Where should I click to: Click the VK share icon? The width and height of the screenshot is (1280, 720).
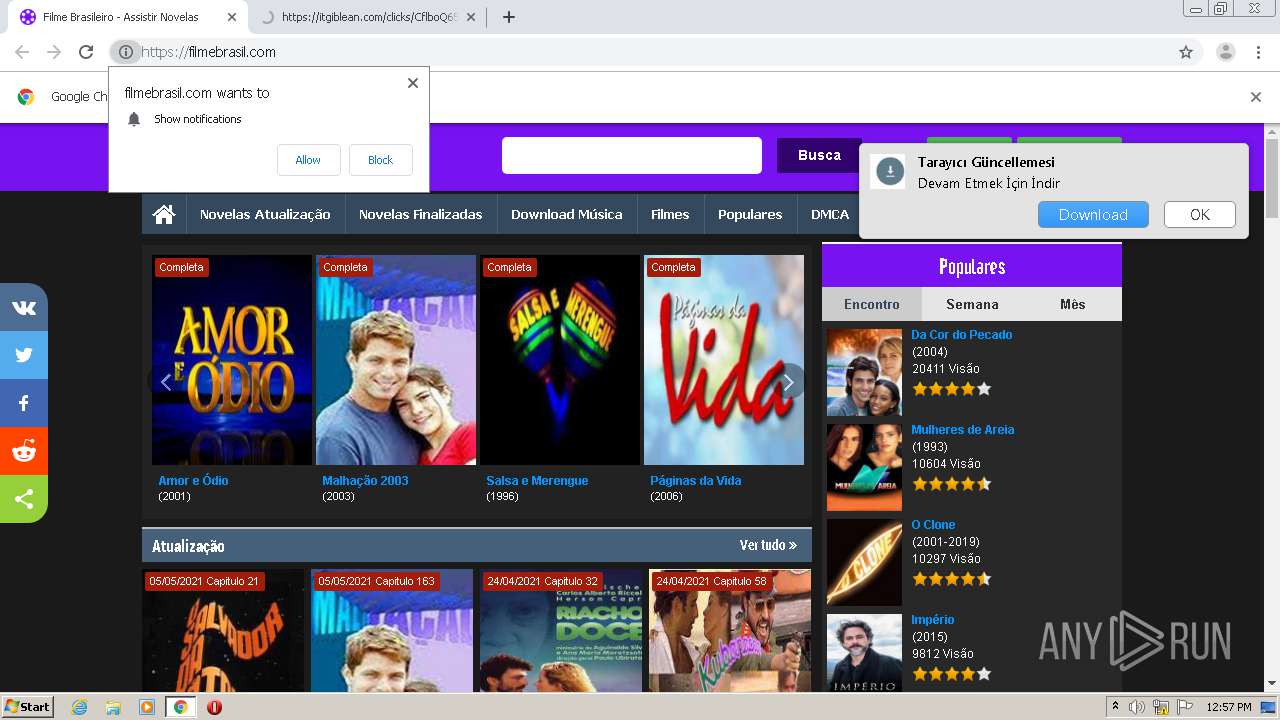[x=24, y=307]
